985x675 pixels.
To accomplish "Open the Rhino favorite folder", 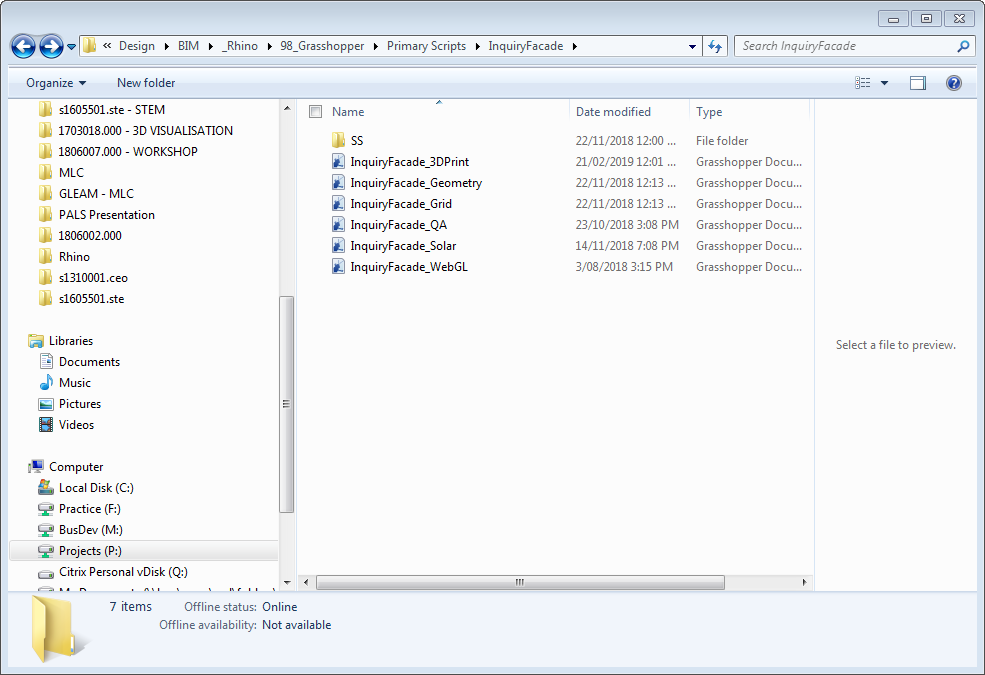I will pos(74,257).
